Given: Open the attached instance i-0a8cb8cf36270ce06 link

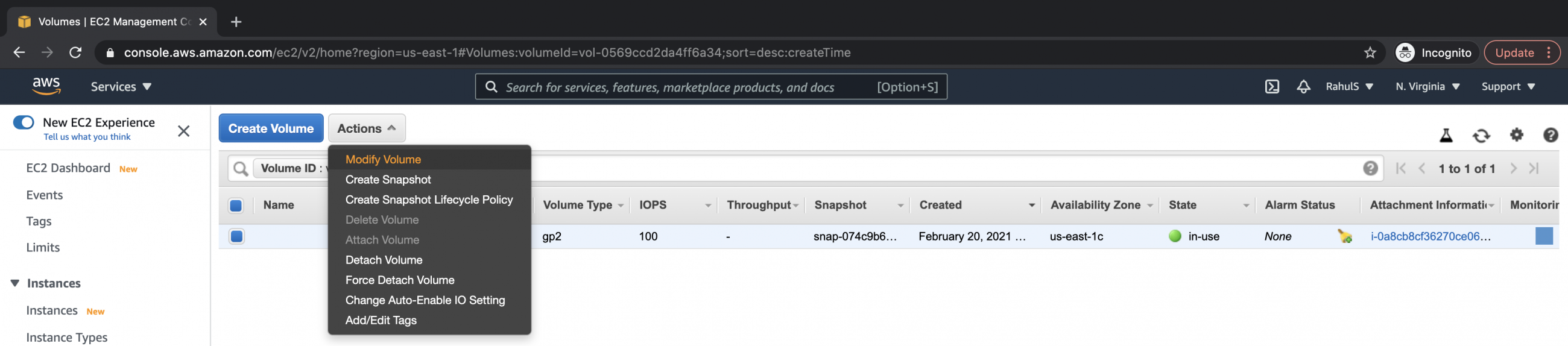Looking at the screenshot, I should click(1430, 236).
